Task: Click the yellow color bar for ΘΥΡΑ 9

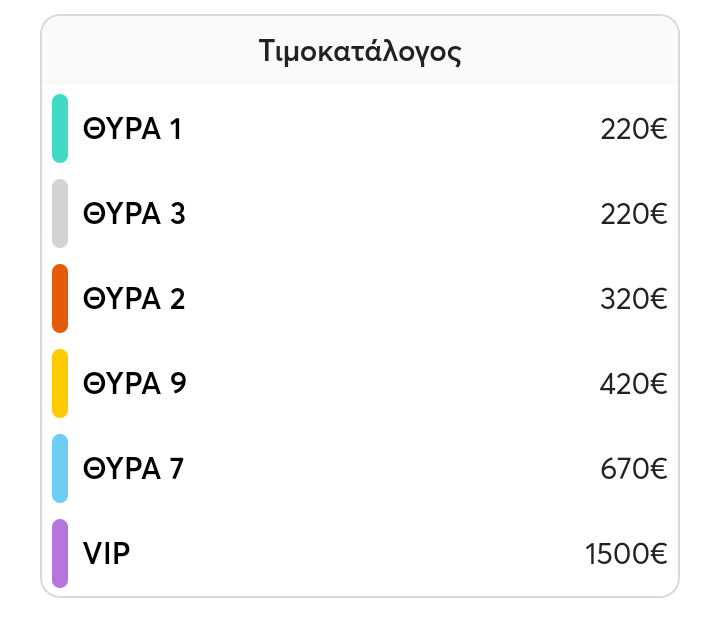Action: tap(60, 383)
